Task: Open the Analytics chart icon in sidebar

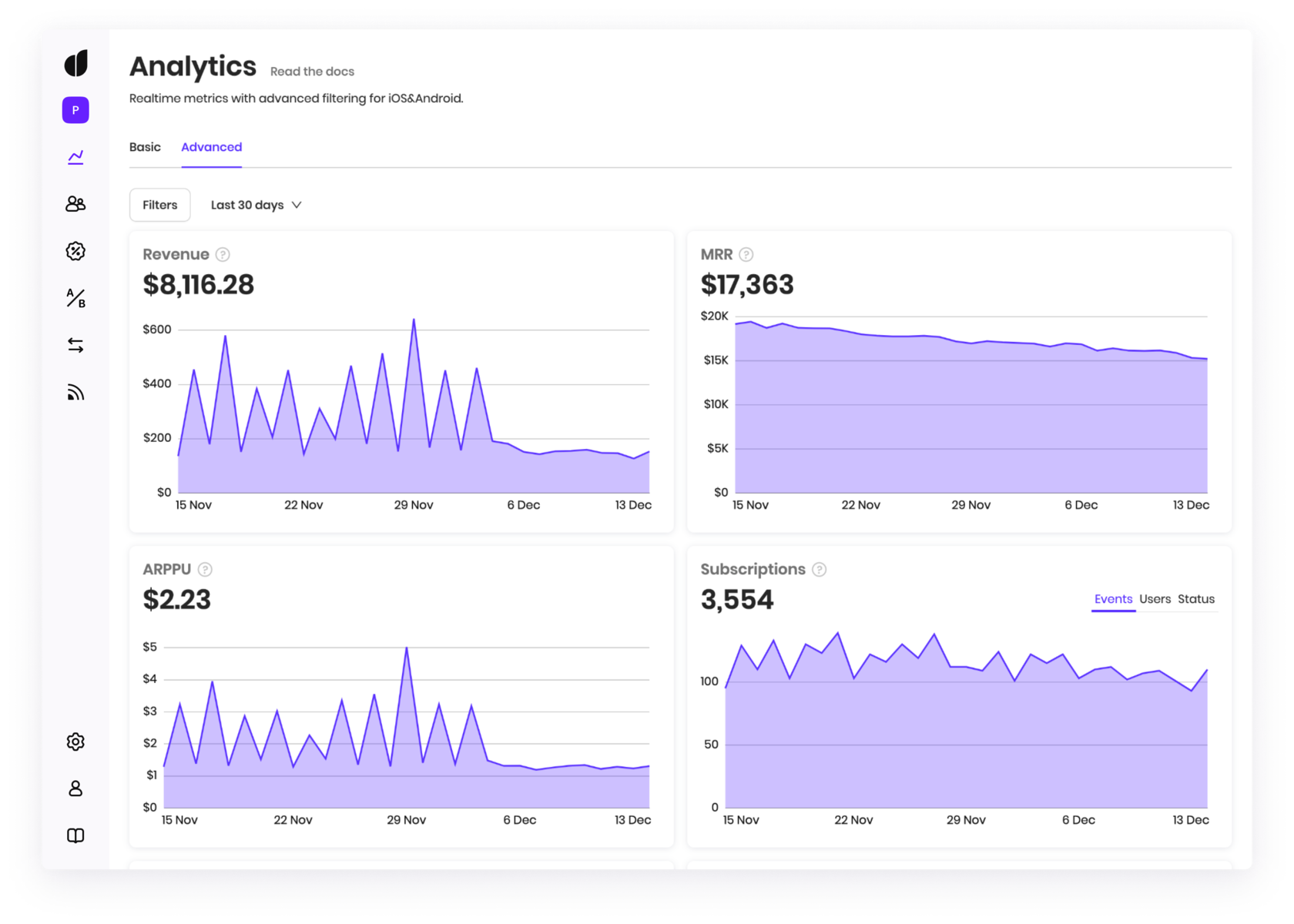Action: (x=75, y=157)
